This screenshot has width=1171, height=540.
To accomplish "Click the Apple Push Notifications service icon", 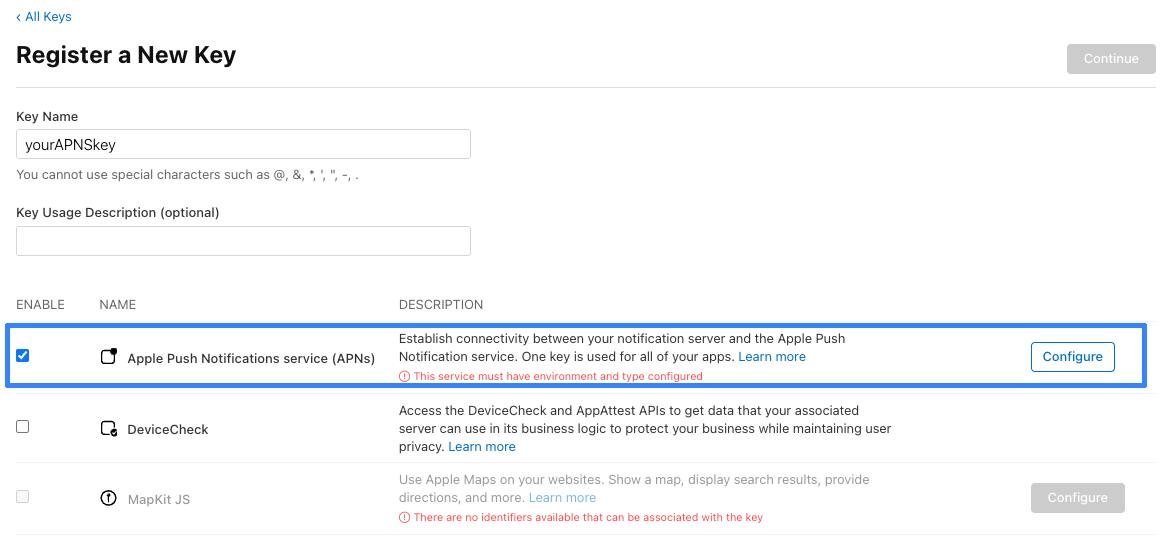I will pyautogui.click(x=109, y=357).
